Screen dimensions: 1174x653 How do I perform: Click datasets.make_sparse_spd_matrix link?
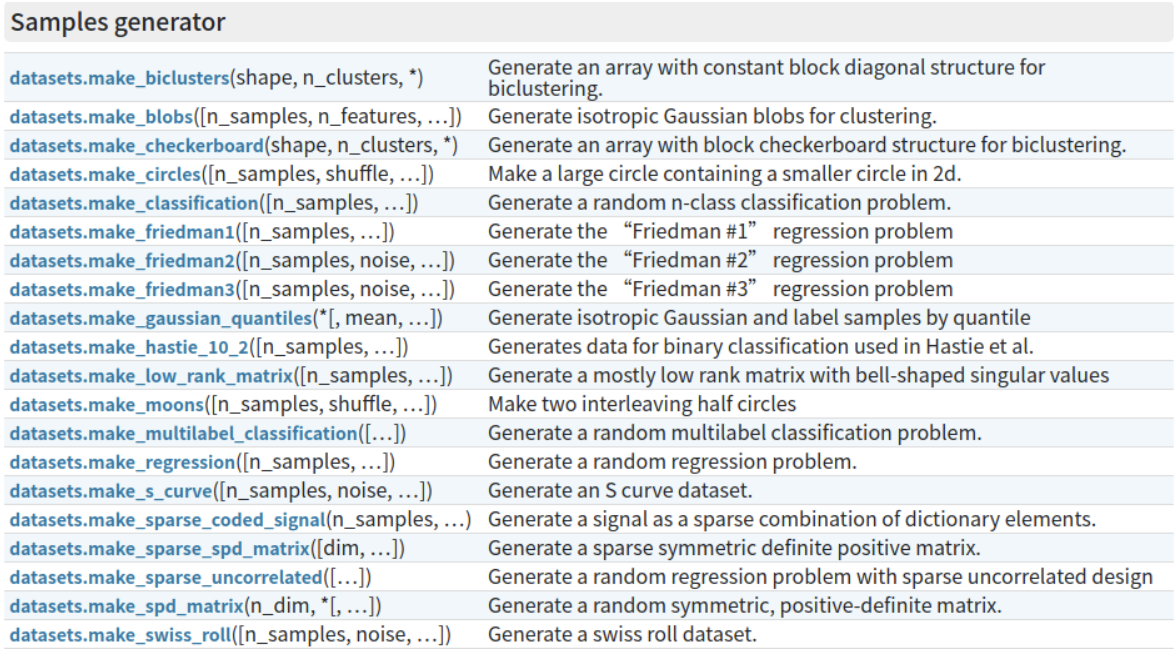[159, 549]
